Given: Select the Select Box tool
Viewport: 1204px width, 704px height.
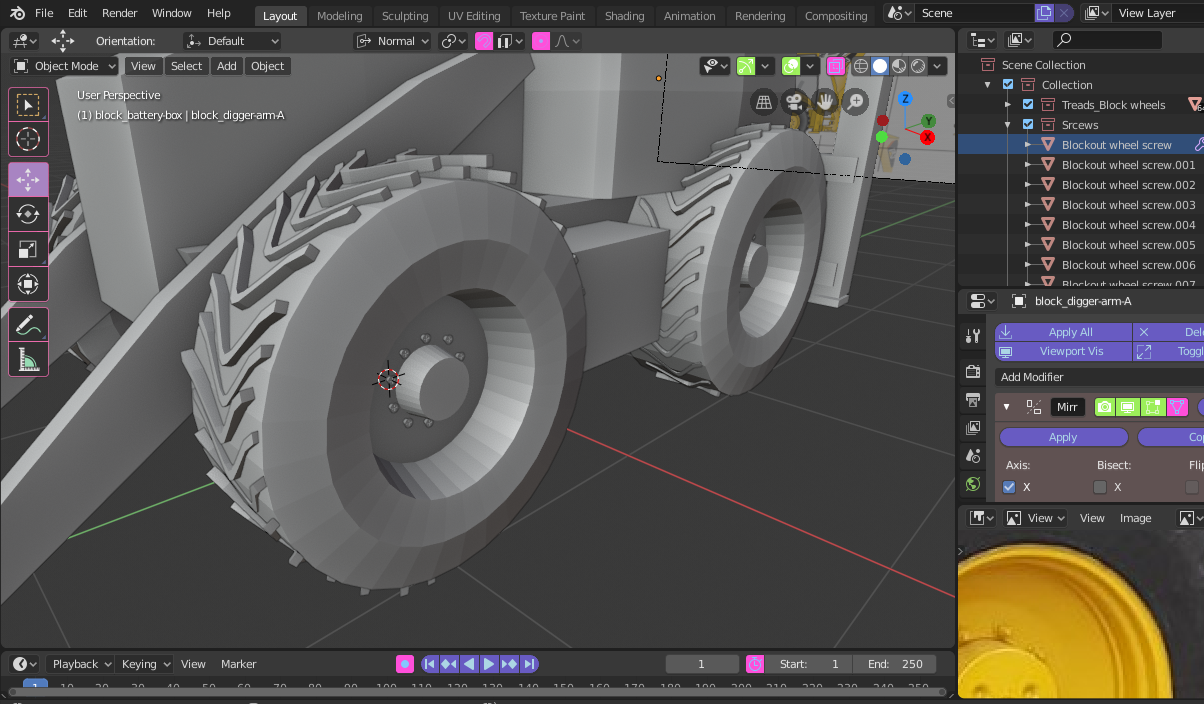Looking at the screenshot, I should tap(28, 105).
